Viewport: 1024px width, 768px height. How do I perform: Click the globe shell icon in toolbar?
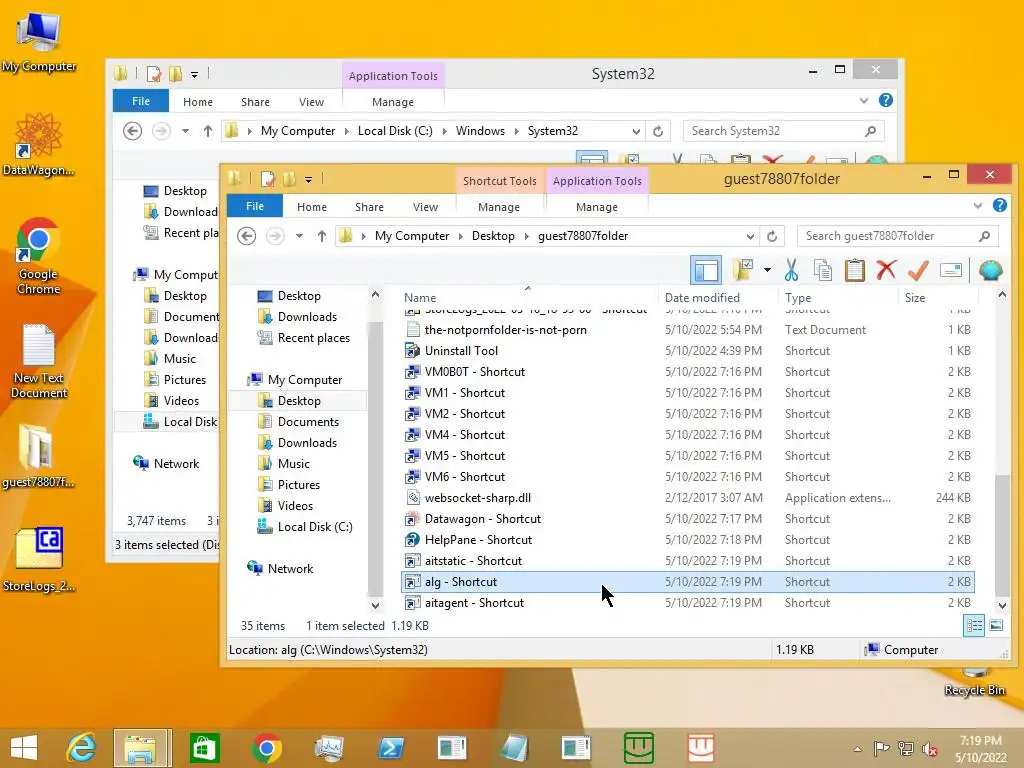990,270
